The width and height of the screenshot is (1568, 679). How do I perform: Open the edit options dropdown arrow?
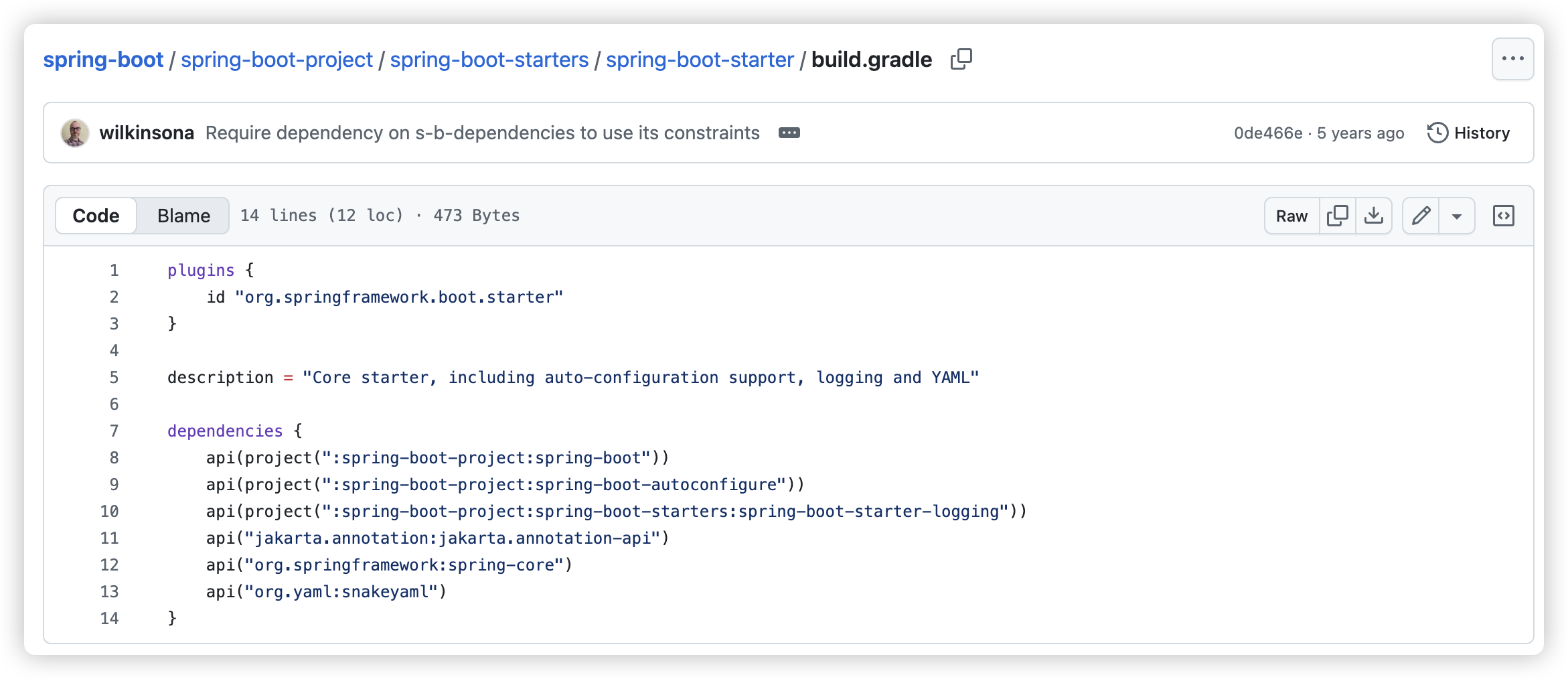click(x=1456, y=216)
